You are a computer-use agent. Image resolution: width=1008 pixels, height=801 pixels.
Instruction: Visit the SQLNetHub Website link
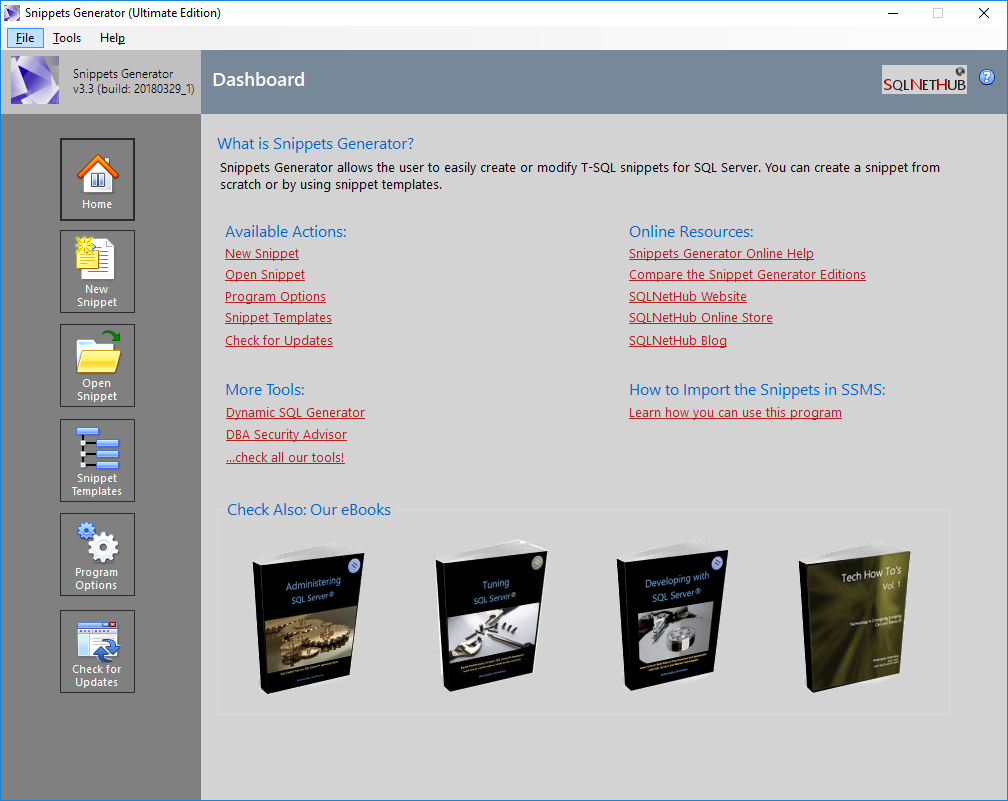[x=688, y=296]
